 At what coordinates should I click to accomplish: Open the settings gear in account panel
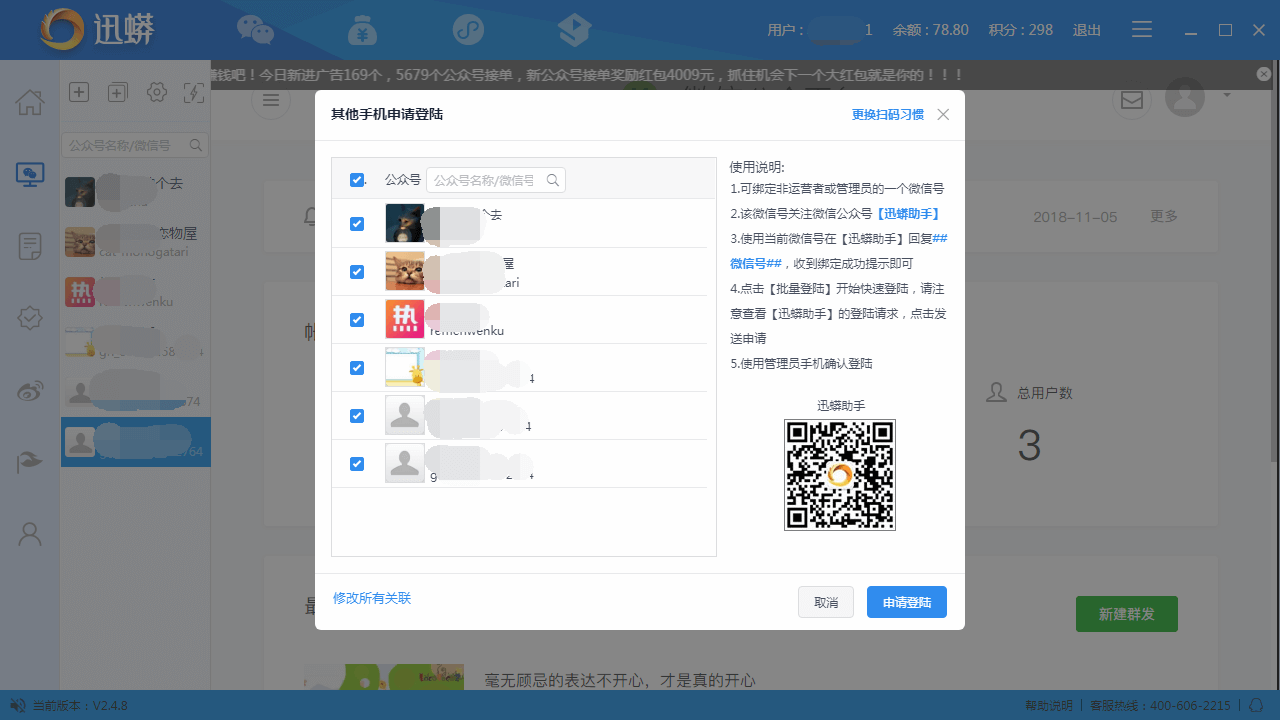point(156,93)
